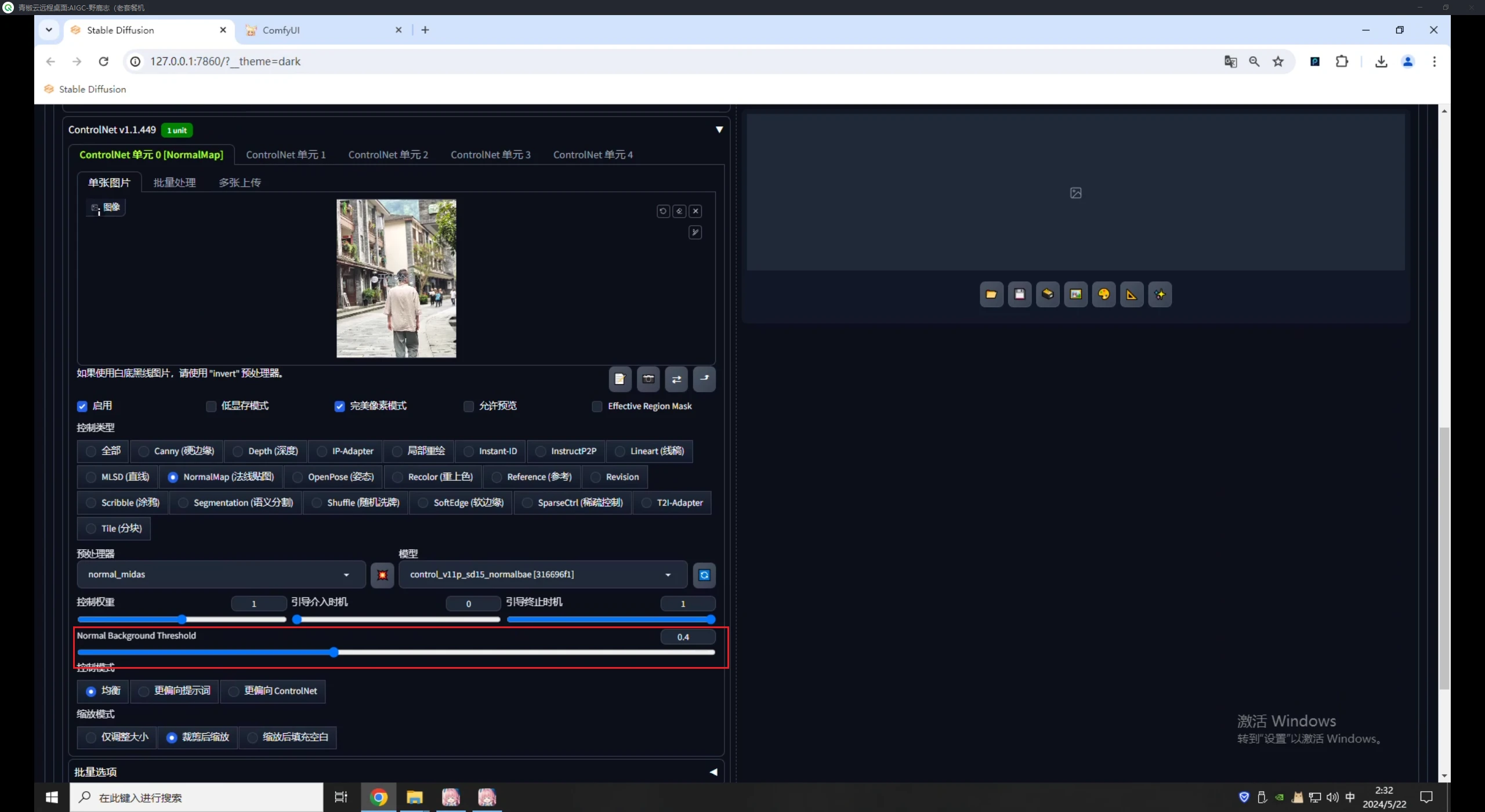The height and width of the screenshot is (812, 1485).
Task: Switch to ControlNet 单元 2 tab
Action: (x=388, y=155)
